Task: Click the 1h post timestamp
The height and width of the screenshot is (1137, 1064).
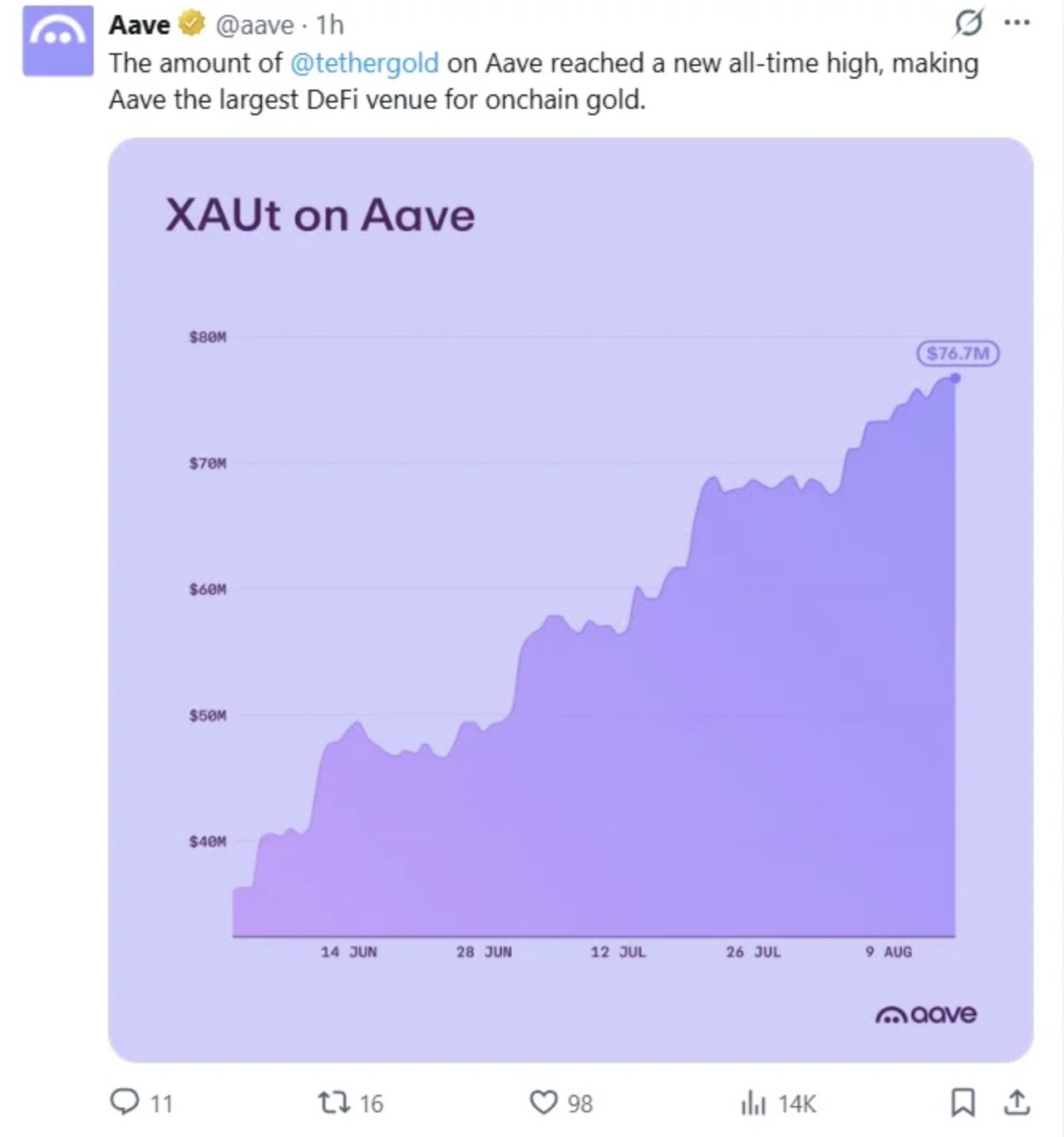Action: [330, 25]
